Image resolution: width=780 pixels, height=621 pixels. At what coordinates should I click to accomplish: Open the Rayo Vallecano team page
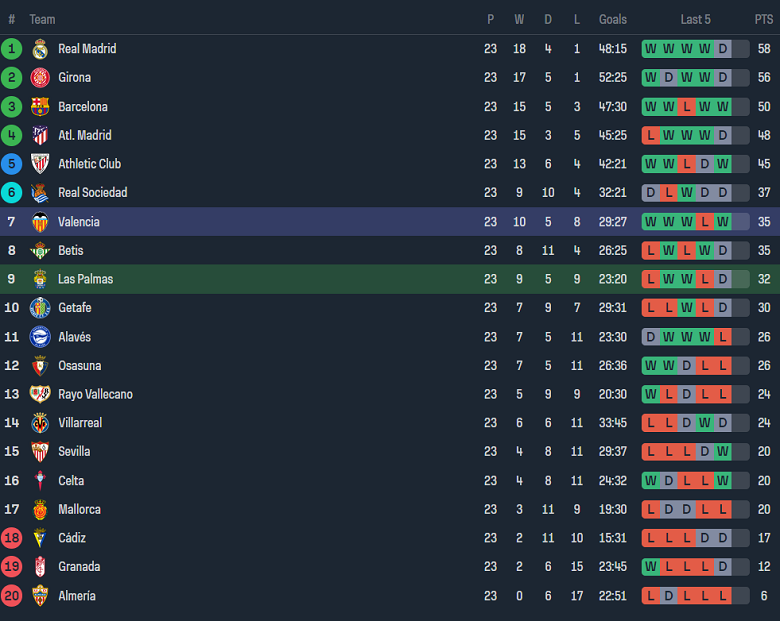[x=95, y=394]
